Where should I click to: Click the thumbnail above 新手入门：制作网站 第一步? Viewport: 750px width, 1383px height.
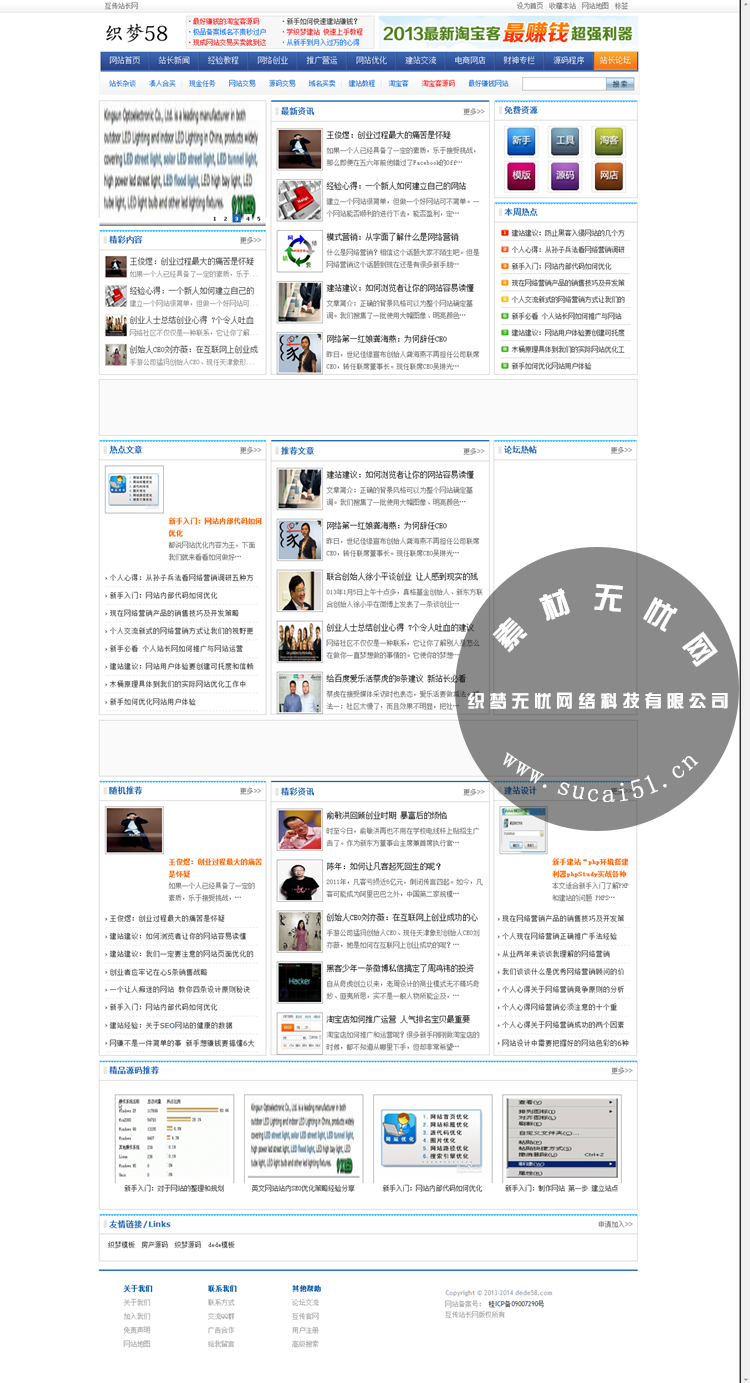coord(561,1138)
